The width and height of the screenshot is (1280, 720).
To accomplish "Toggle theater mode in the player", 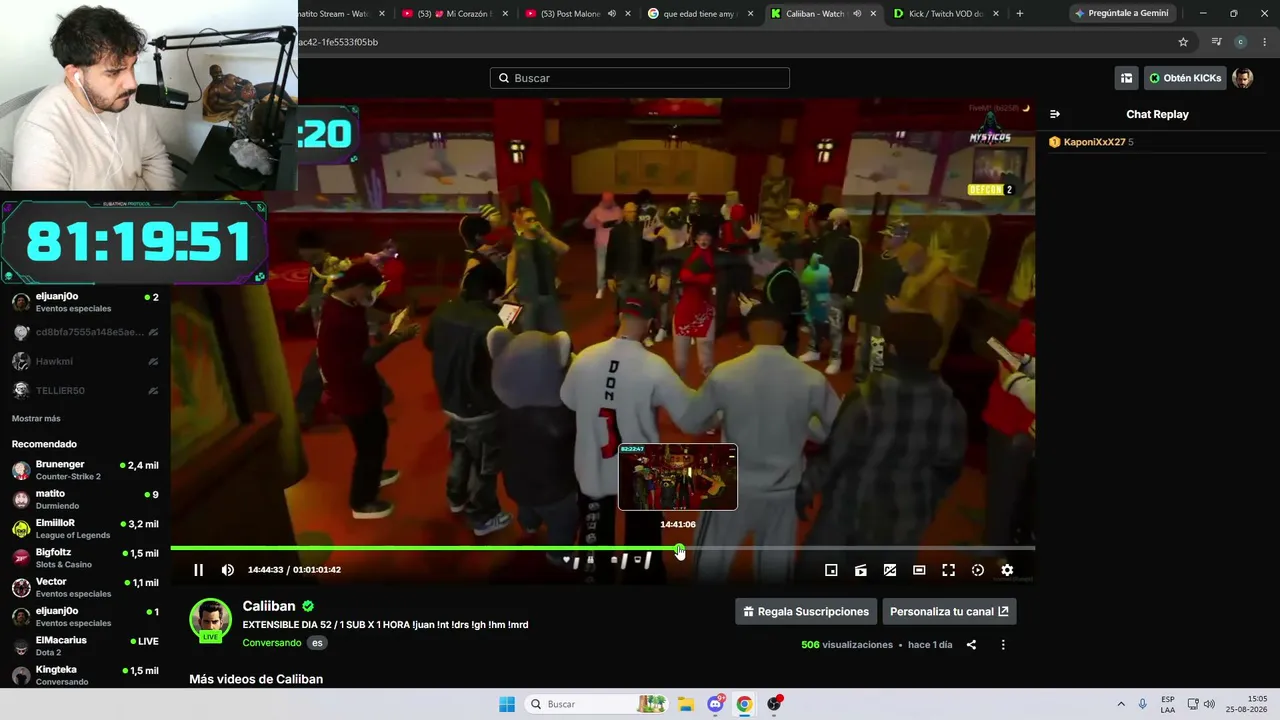I will pos(919,570).
